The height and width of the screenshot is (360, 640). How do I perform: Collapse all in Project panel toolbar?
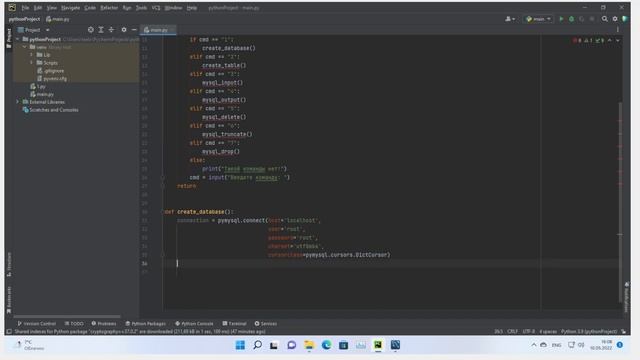[x=111, y=30]
